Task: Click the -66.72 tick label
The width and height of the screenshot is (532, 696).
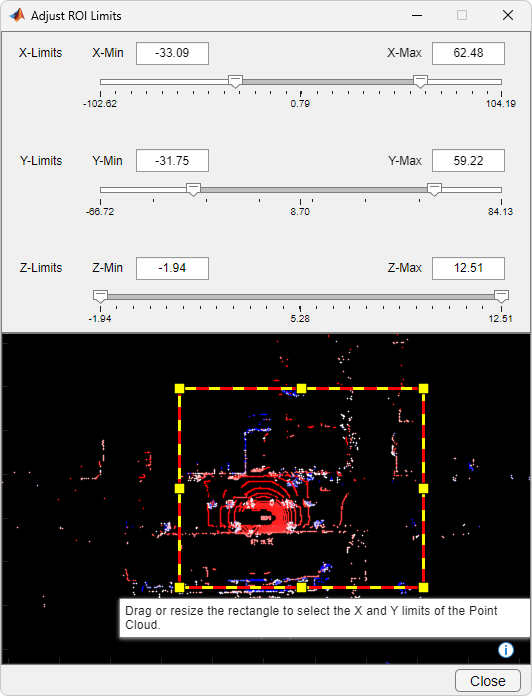Action: [x=100, y=212]
